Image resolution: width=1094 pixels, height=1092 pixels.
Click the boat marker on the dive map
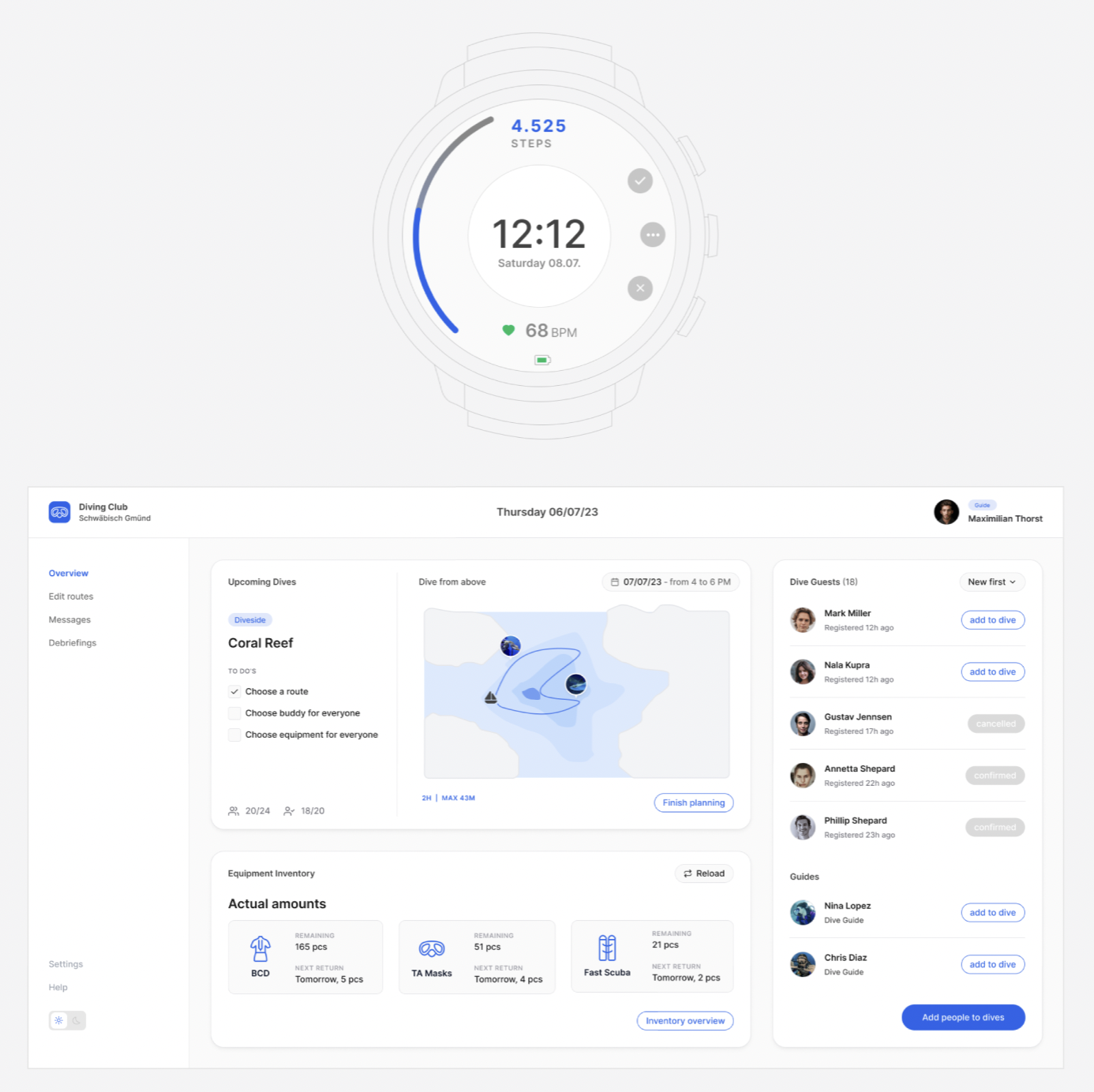coord(490,697)
